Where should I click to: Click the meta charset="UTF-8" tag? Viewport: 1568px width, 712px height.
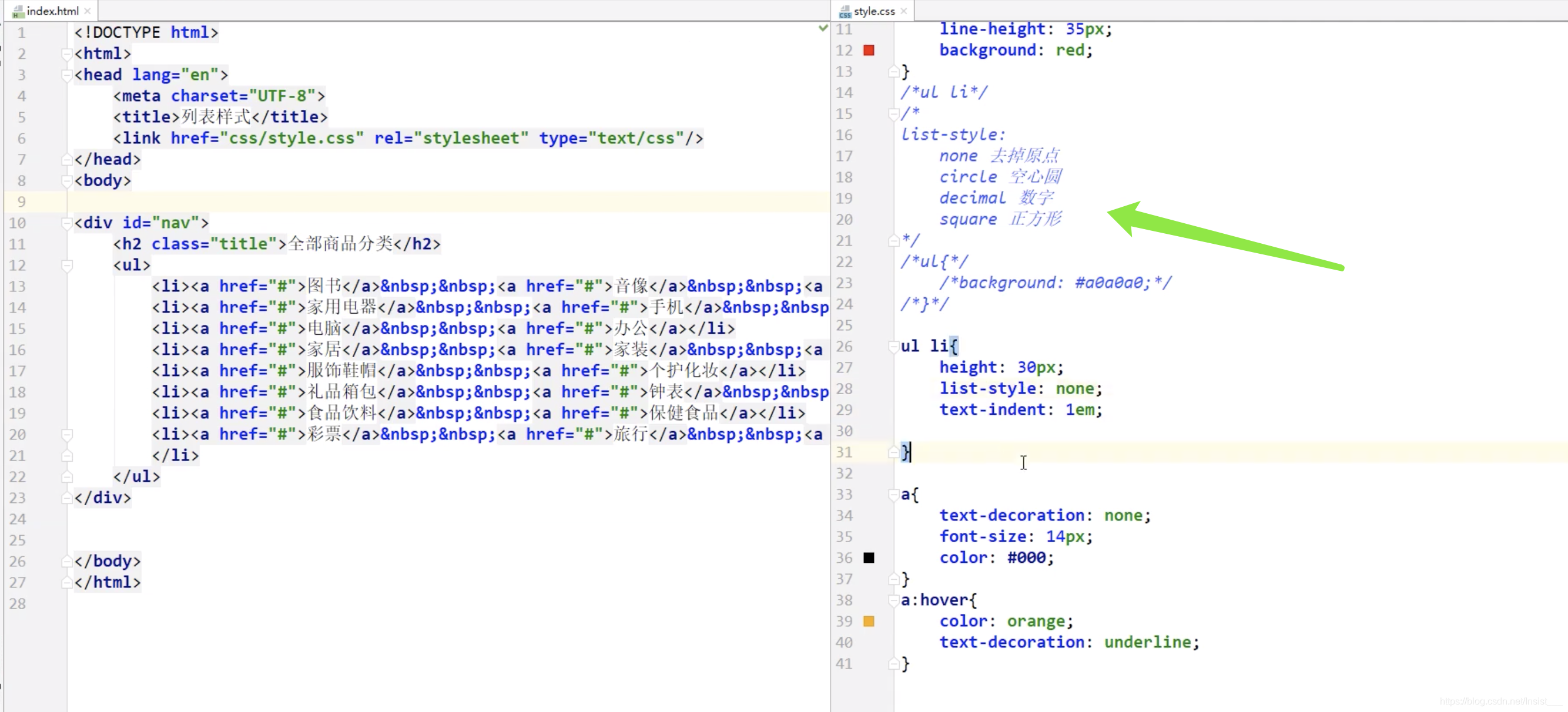[219, 96]
